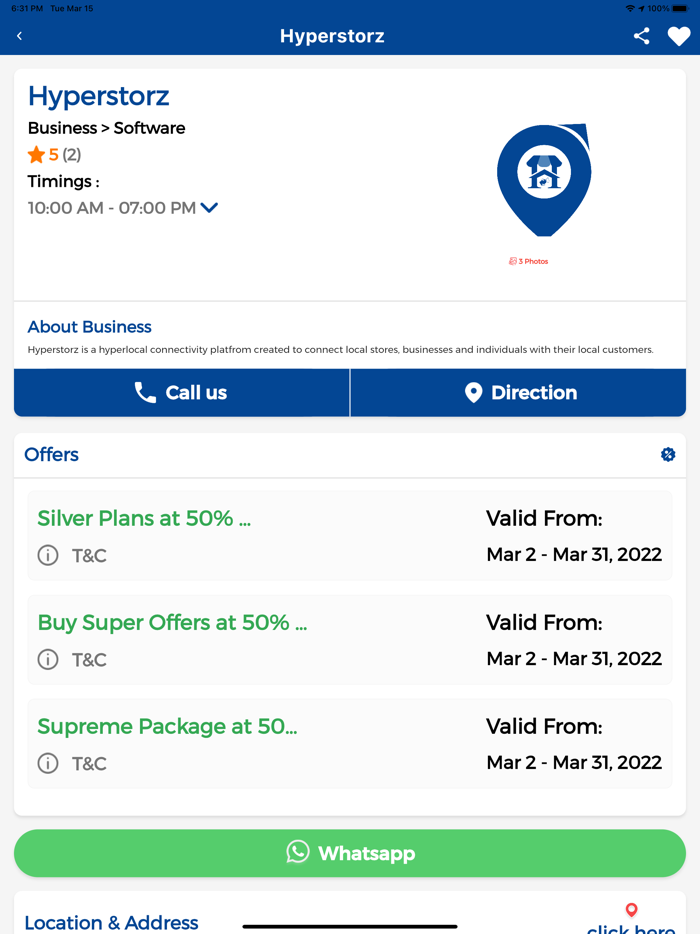
Task: Expand the timings chevron dropdown
Action: click(209, 208)
